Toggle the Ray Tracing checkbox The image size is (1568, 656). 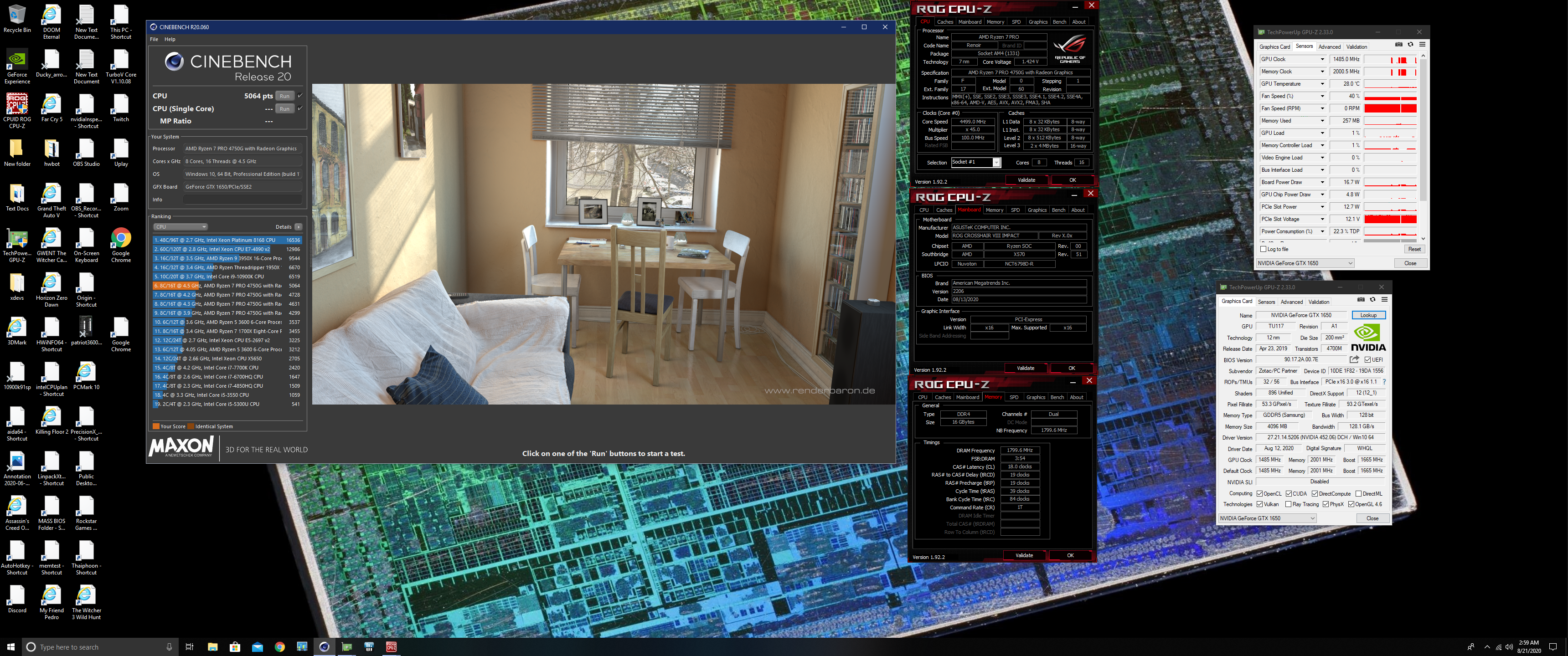pyautogui.click(x=1288, y=504)
